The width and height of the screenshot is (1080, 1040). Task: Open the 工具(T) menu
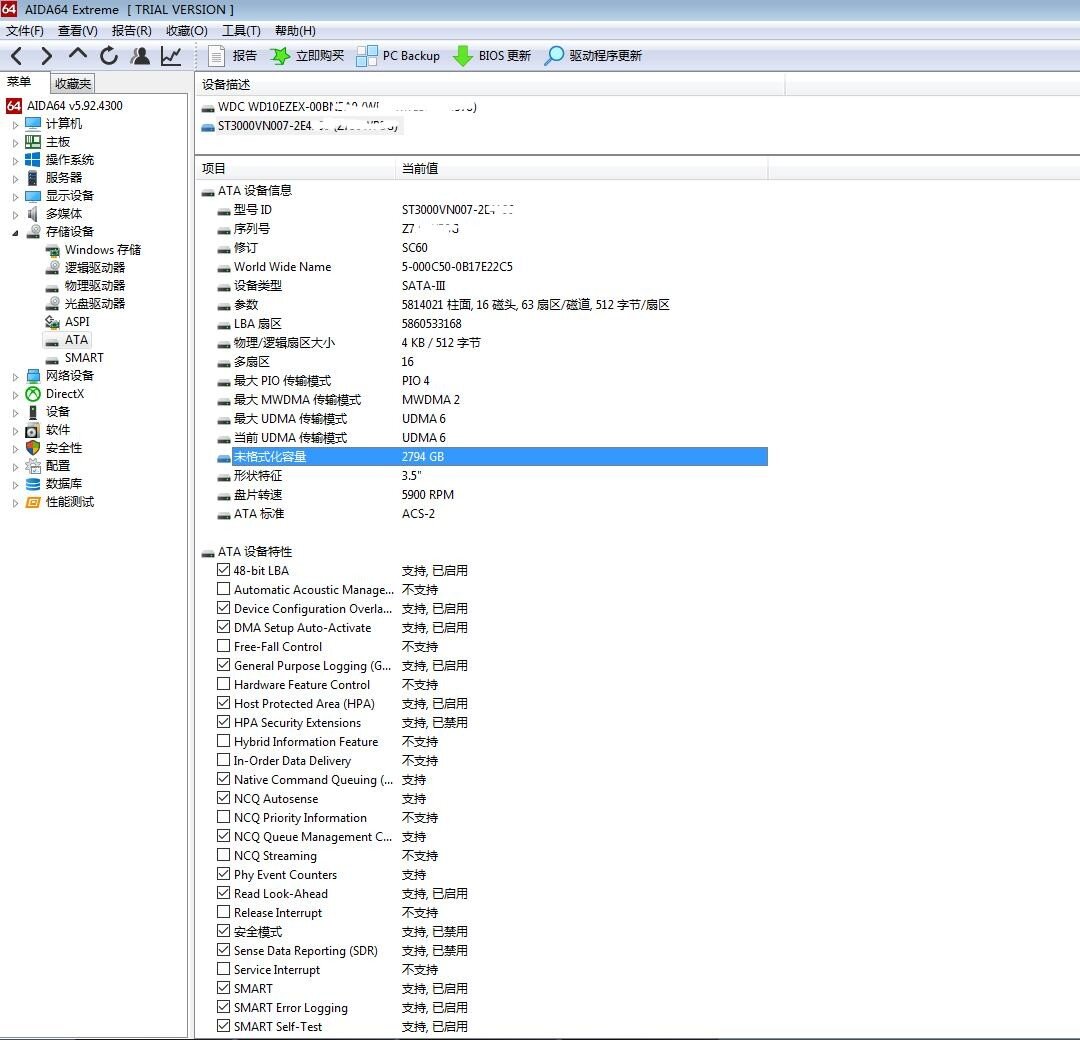click(x=240, y=31)
